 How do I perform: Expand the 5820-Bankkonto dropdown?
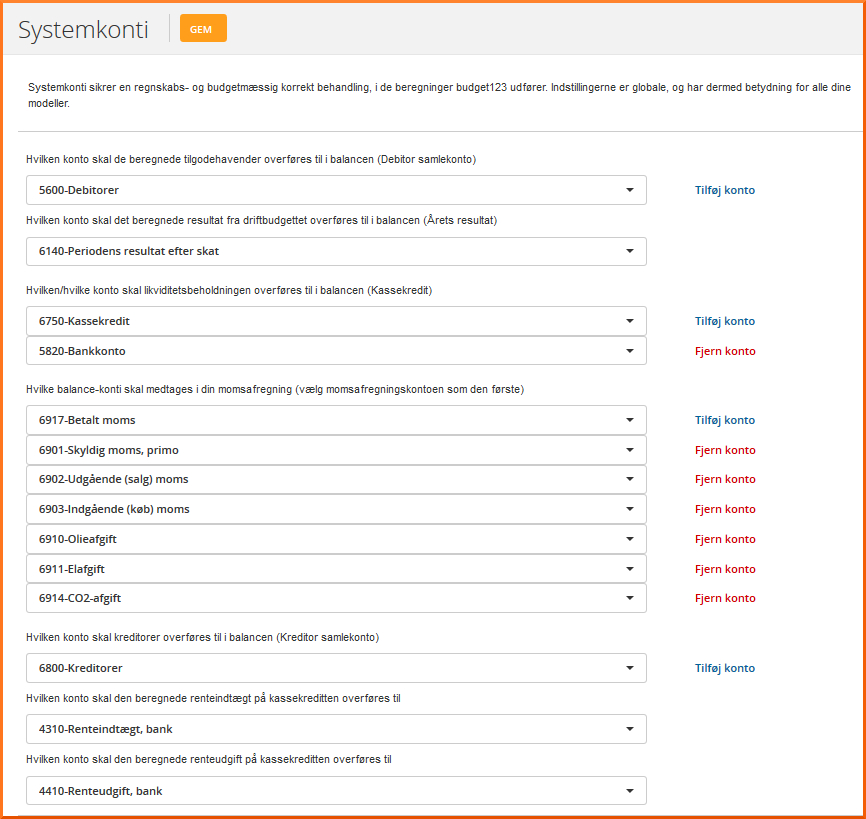tap(336, 351)
